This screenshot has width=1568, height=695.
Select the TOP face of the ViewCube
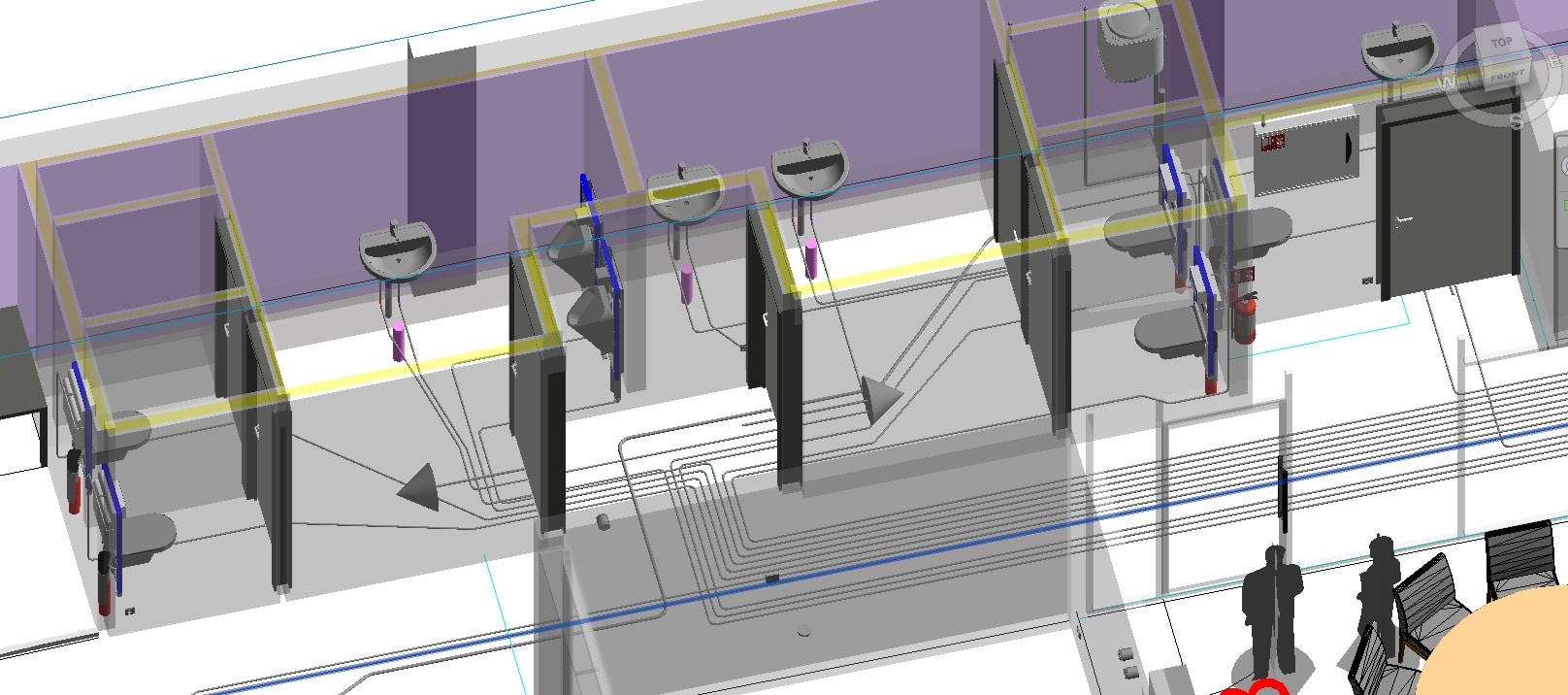1501,45
